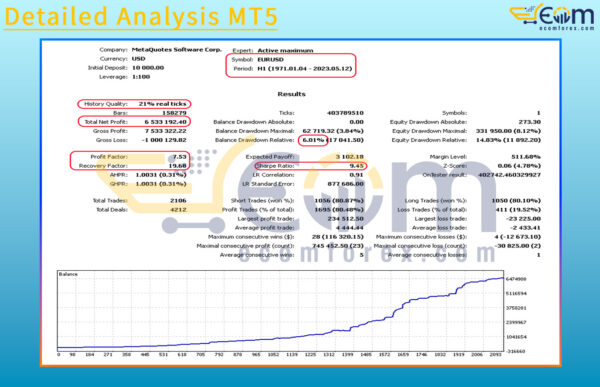Click LR Standard Error value "877 686.00"

tap(346, 184)
